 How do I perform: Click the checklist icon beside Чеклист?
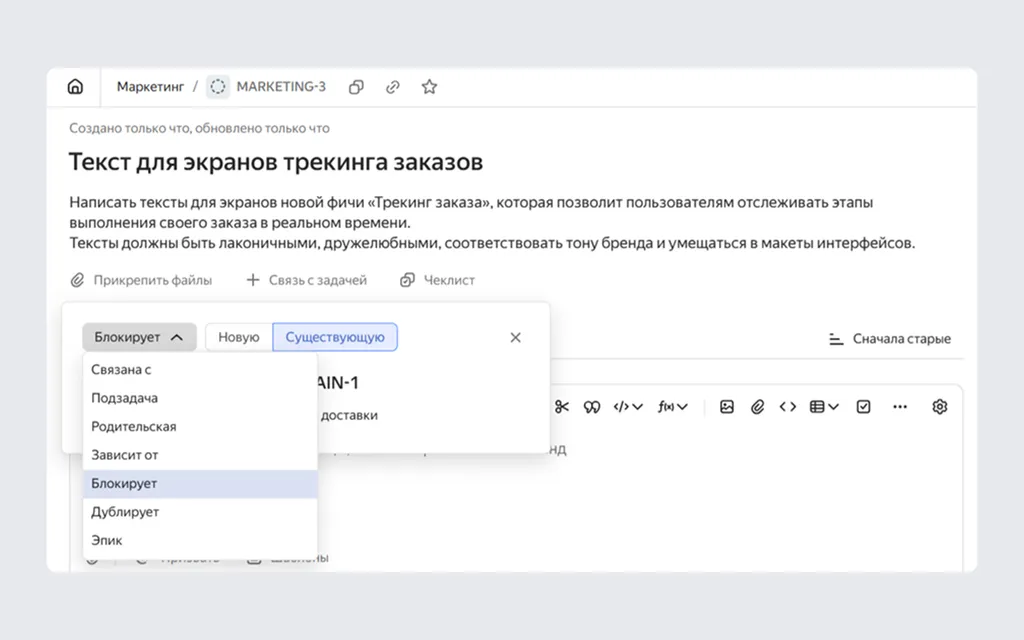(x=407, y=280)
